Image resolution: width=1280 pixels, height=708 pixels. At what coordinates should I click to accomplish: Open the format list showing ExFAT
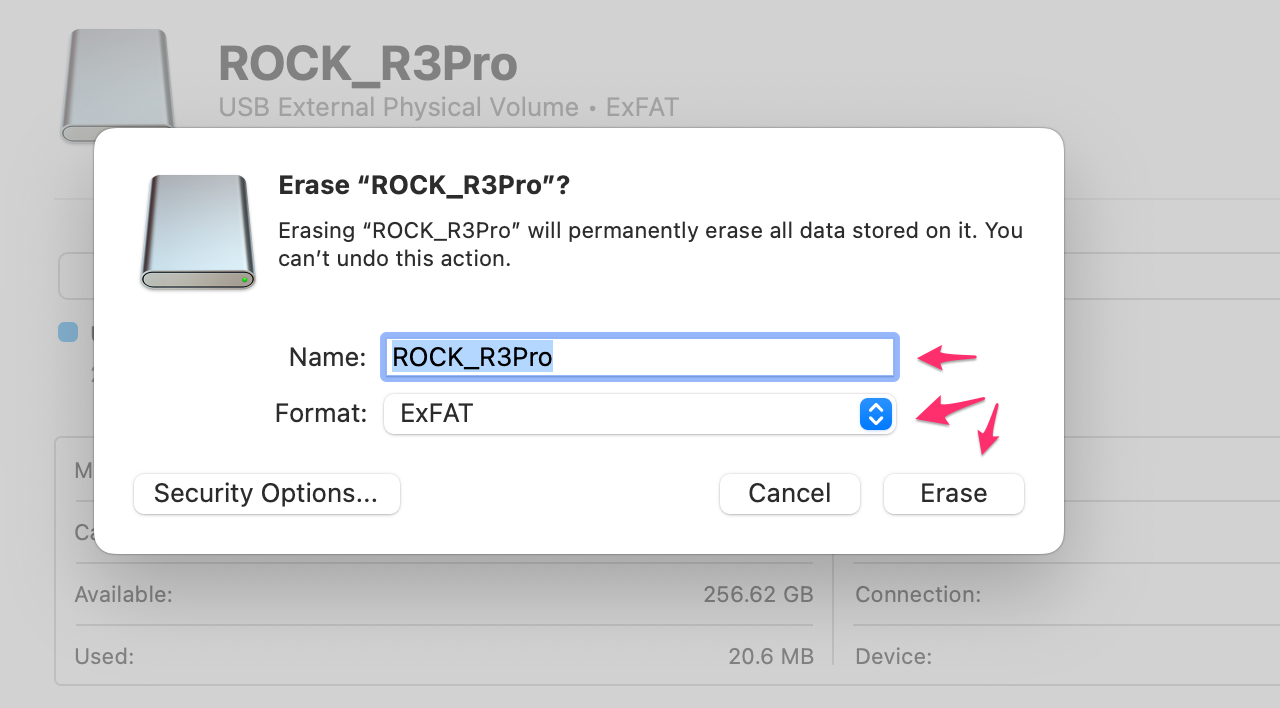[640, 414]
